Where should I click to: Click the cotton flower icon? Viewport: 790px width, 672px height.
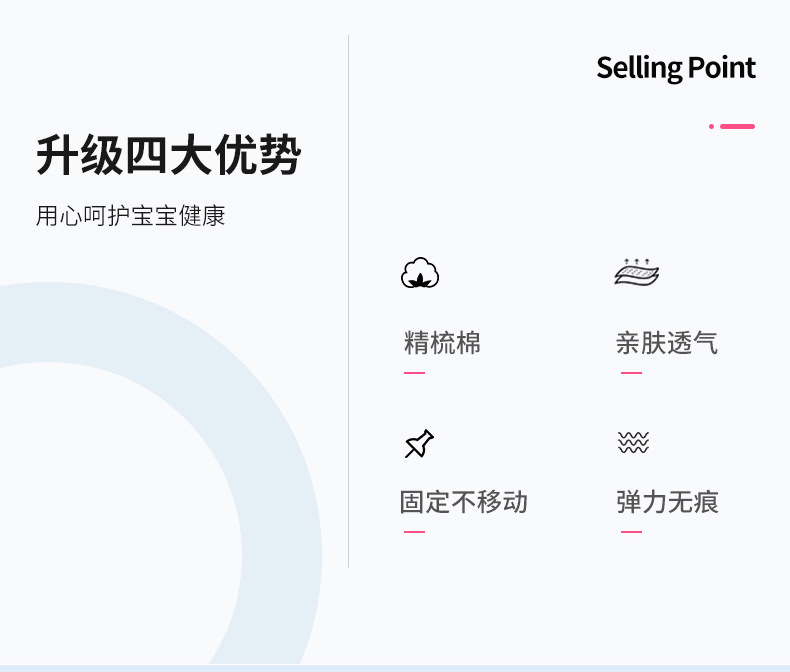tap(420, 273)
